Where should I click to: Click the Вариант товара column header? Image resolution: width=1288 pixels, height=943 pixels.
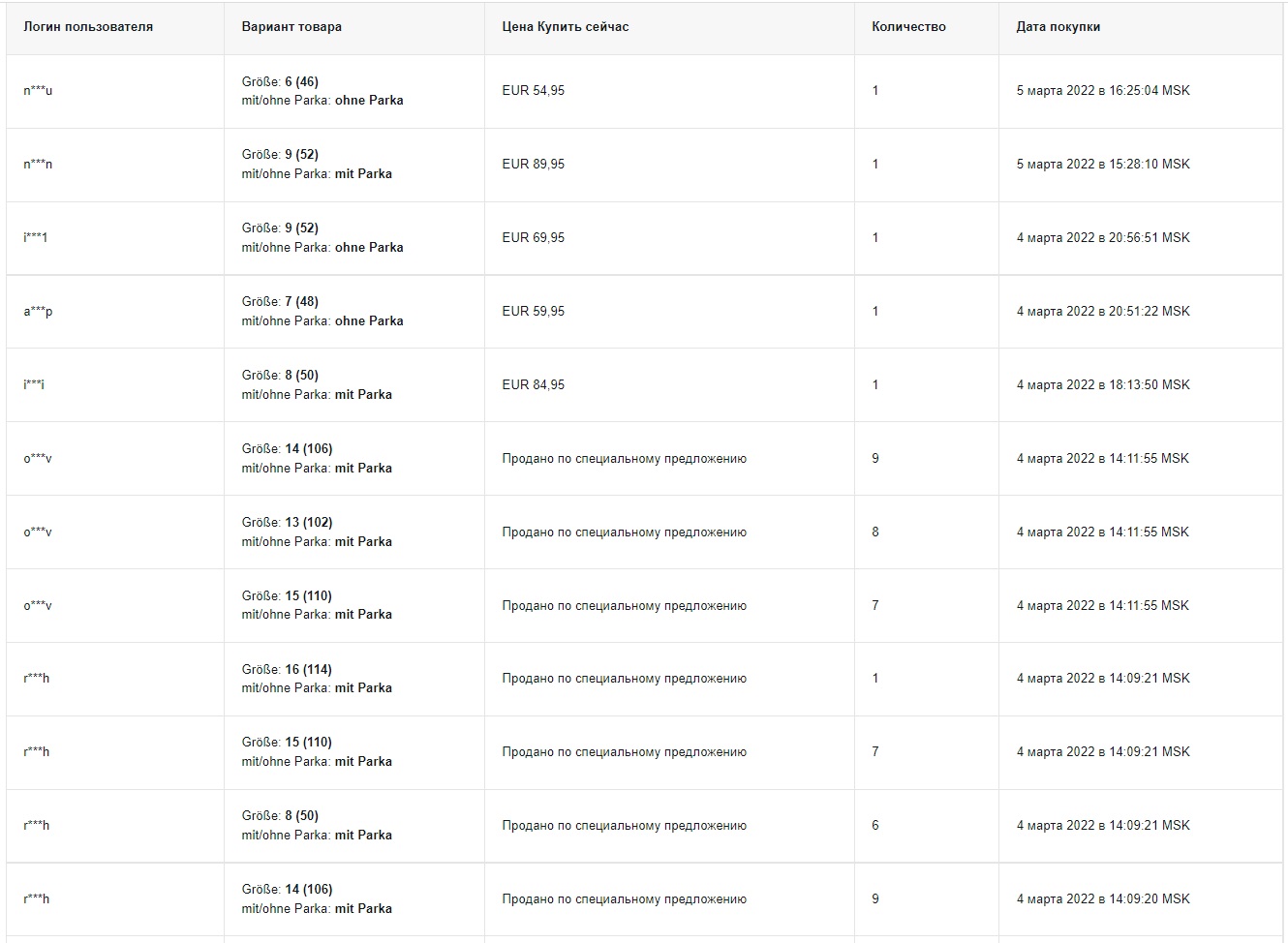[291, 27]
